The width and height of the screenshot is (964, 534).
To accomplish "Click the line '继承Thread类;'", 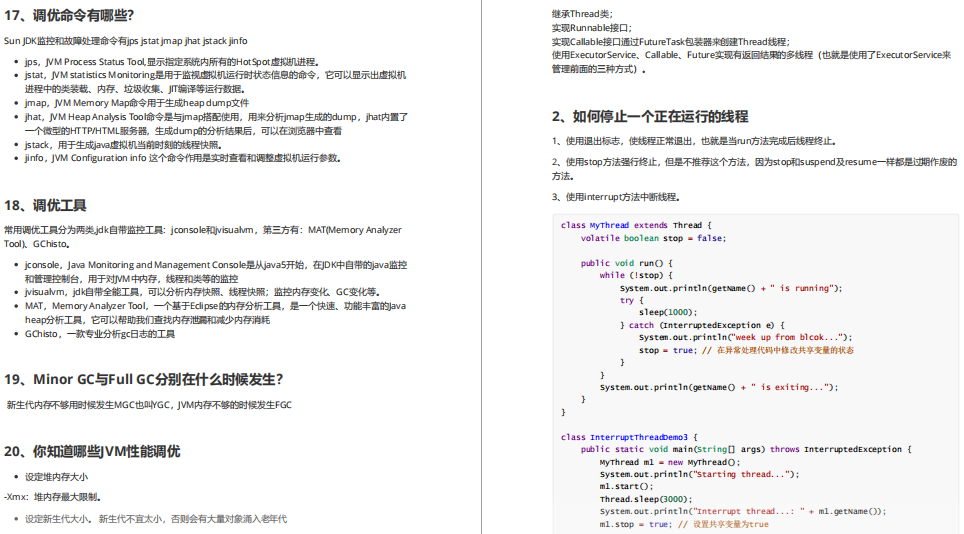I will [582, 14].
